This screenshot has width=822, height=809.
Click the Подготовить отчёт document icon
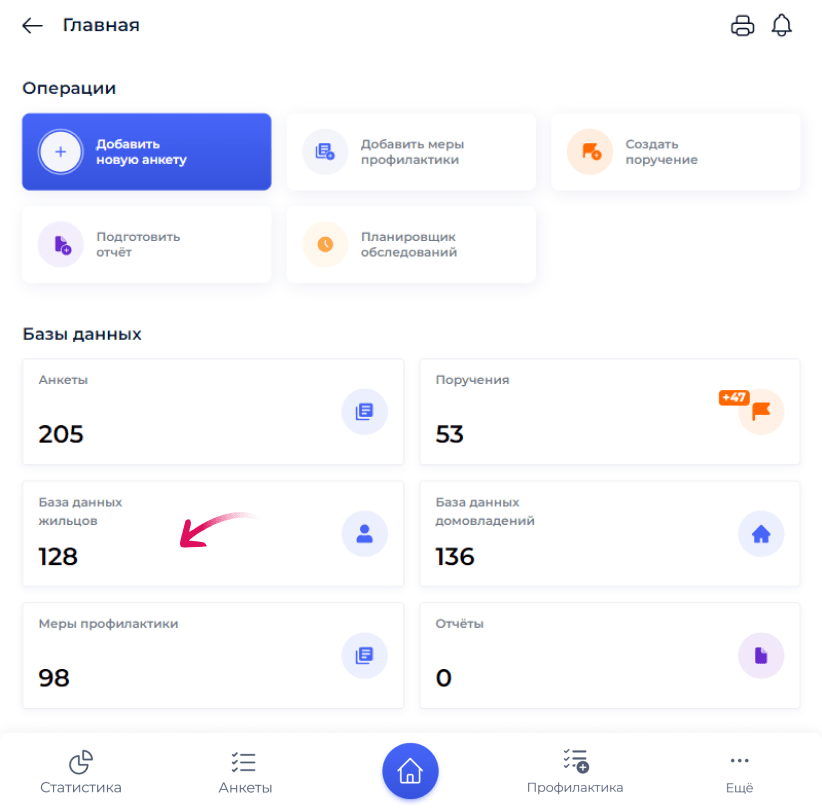[61, 245]
